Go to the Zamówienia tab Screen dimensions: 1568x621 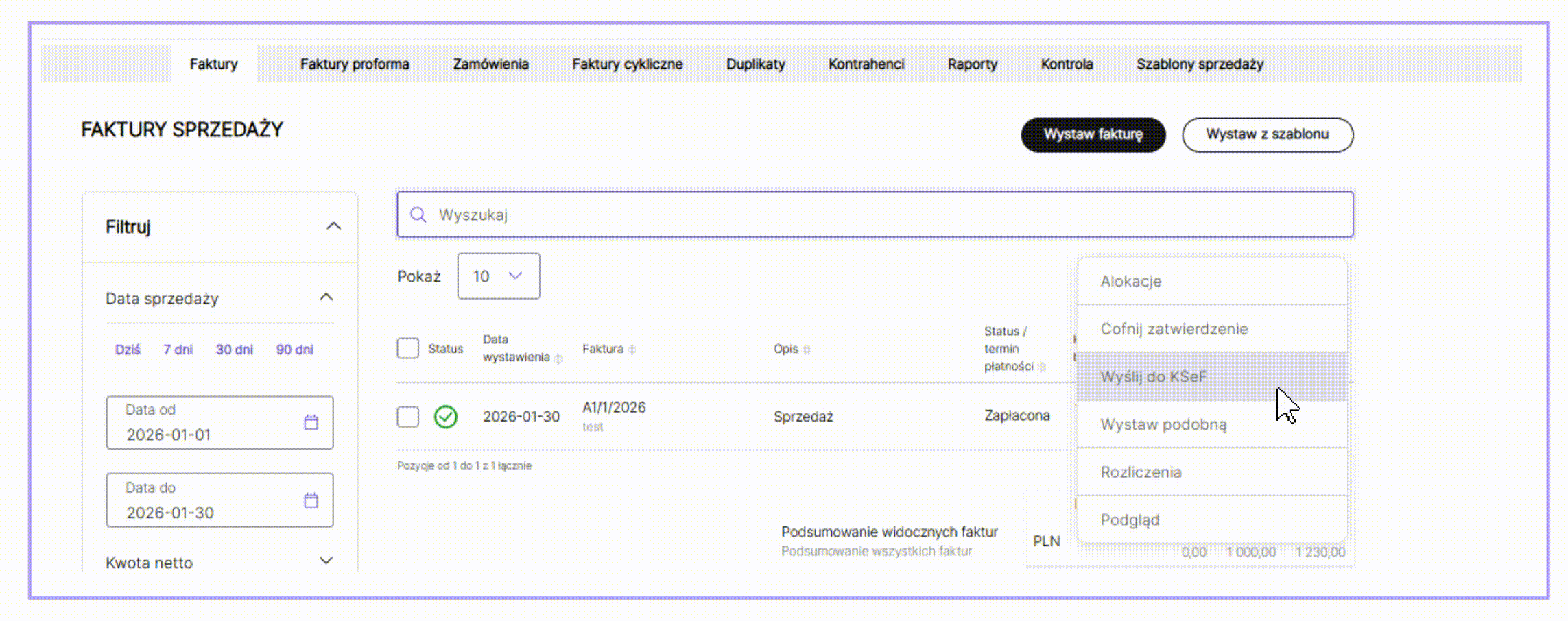tap(490, 64)
